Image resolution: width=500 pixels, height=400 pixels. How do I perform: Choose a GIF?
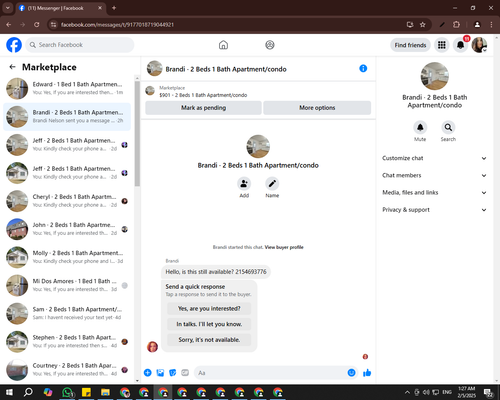pyautogui.click(x=185, y=373)
